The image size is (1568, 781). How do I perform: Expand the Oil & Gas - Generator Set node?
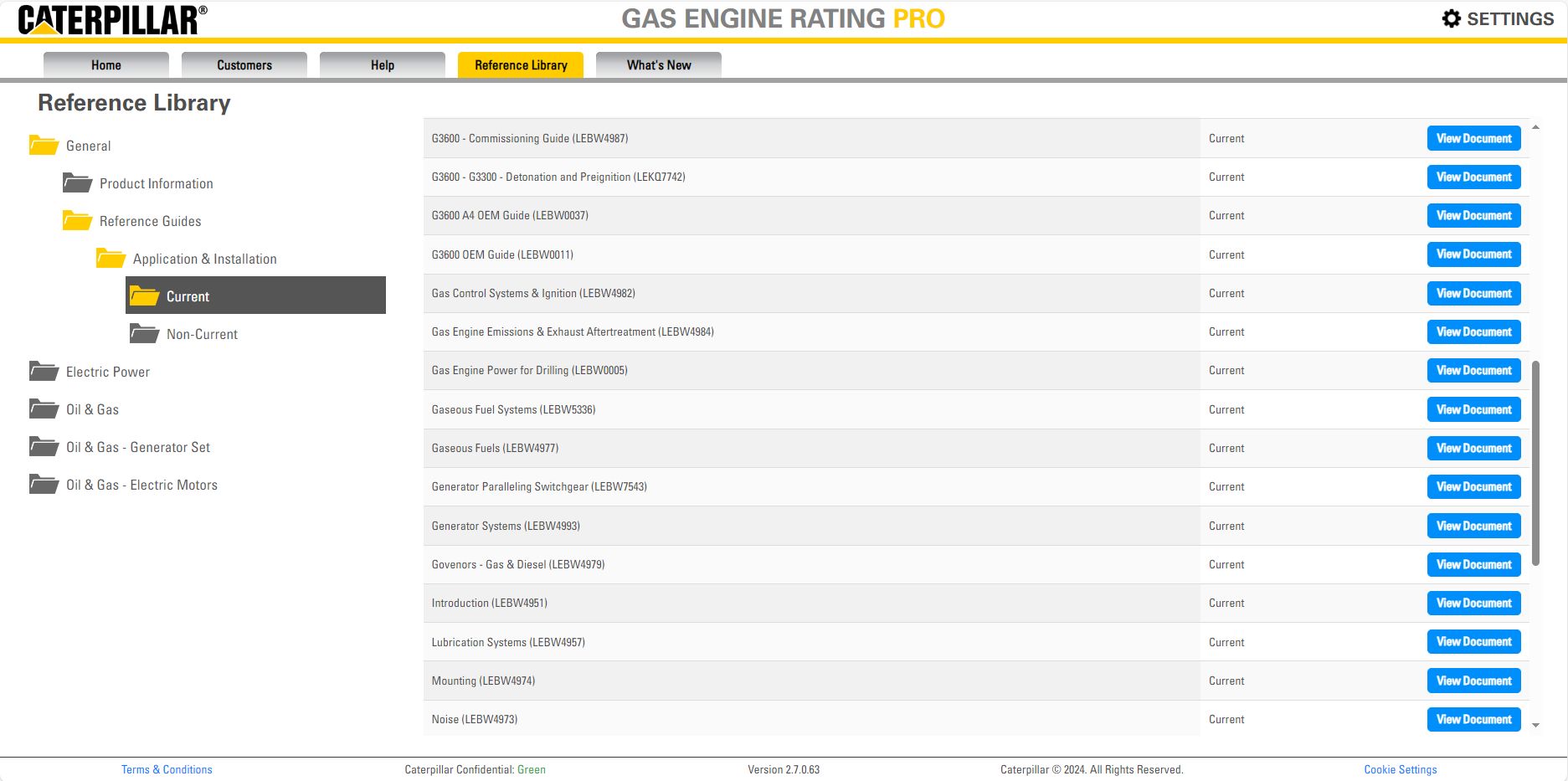(x=138, y=446)
